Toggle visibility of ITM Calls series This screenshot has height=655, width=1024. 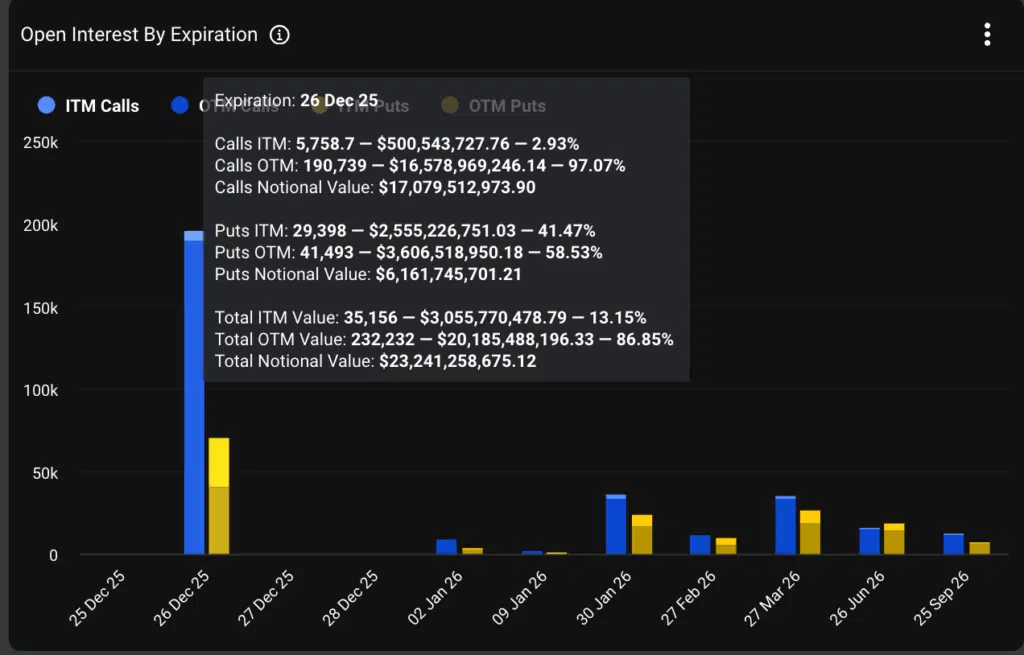[x=46, y=105]
